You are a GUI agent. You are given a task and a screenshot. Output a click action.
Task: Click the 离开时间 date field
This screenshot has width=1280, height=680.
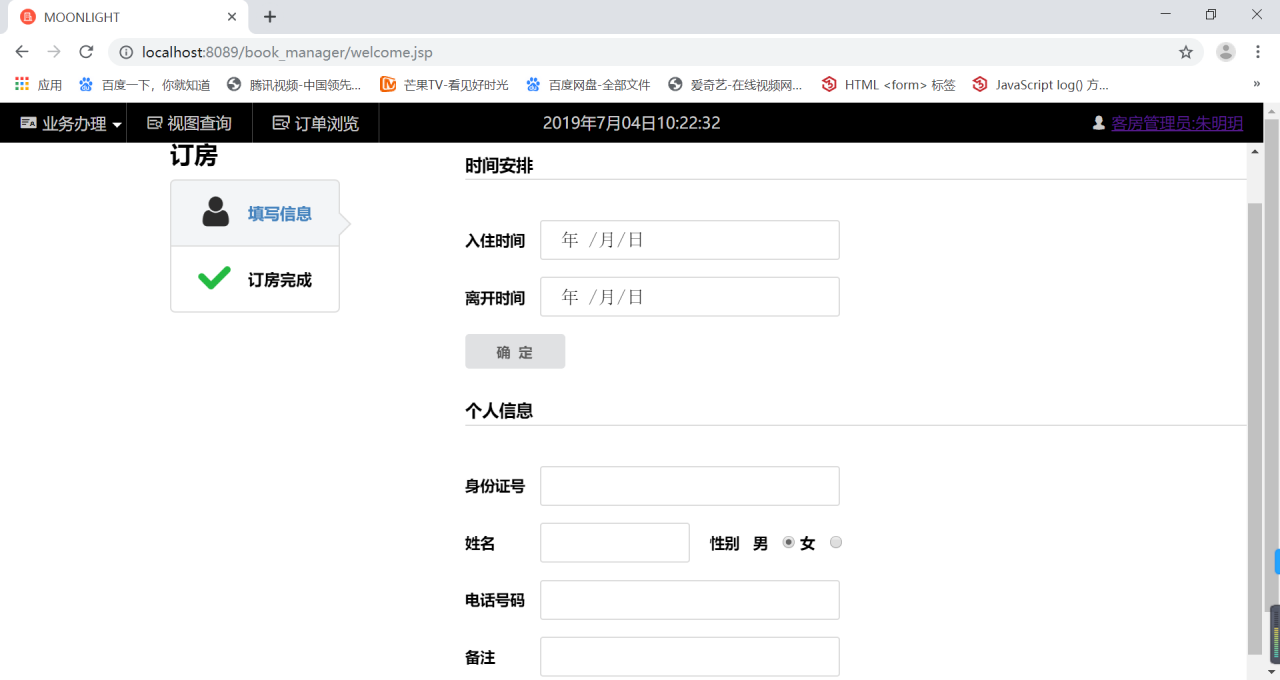pos(690,297)
